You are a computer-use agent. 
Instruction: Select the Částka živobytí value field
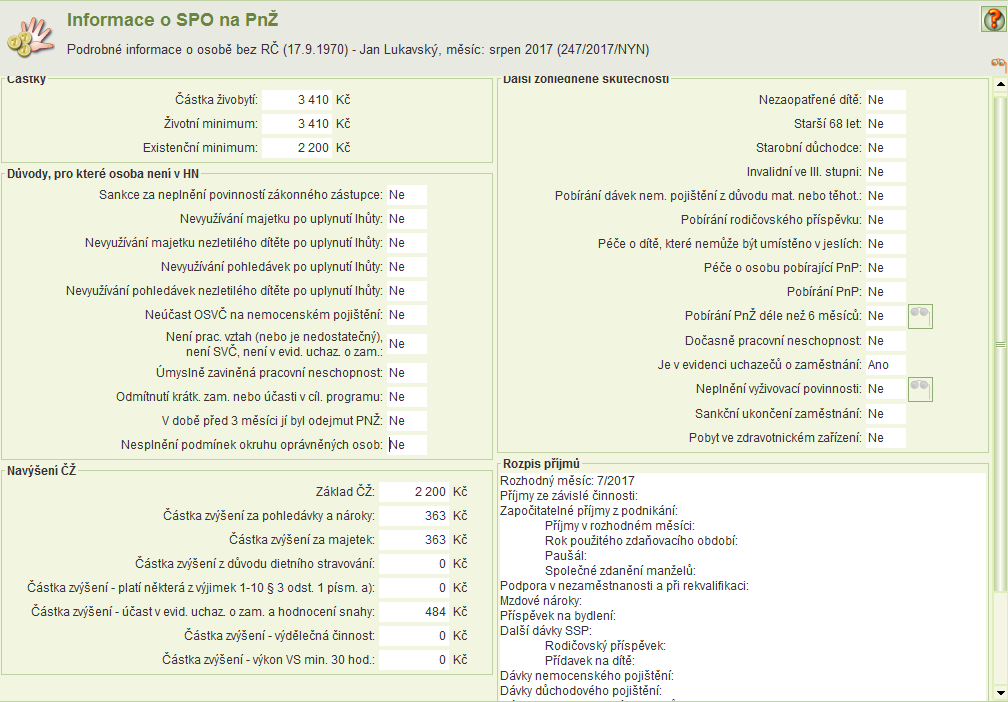click(x=297, y=100)
